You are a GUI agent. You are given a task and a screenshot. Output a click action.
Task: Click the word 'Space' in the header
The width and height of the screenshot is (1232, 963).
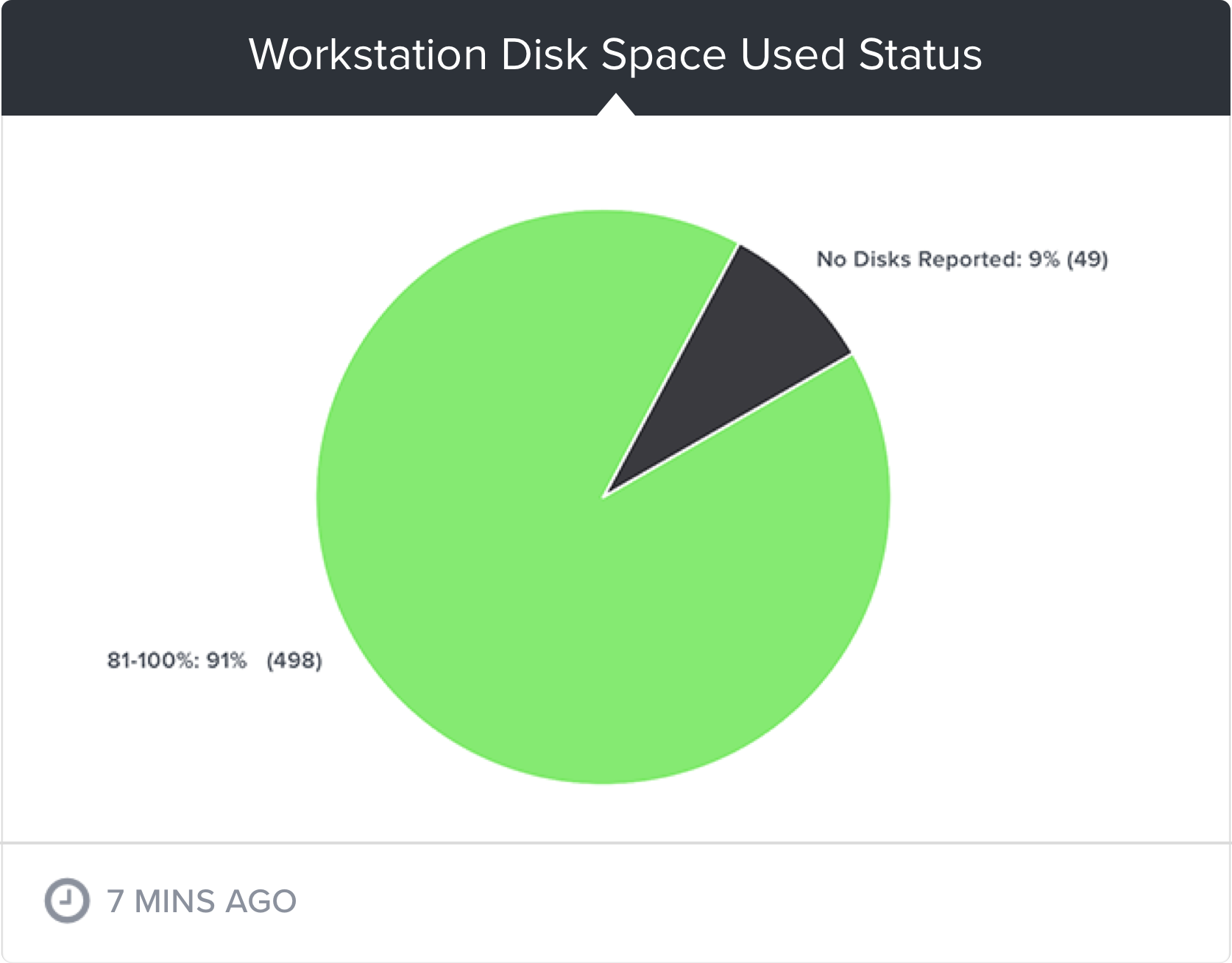point(664,56)
